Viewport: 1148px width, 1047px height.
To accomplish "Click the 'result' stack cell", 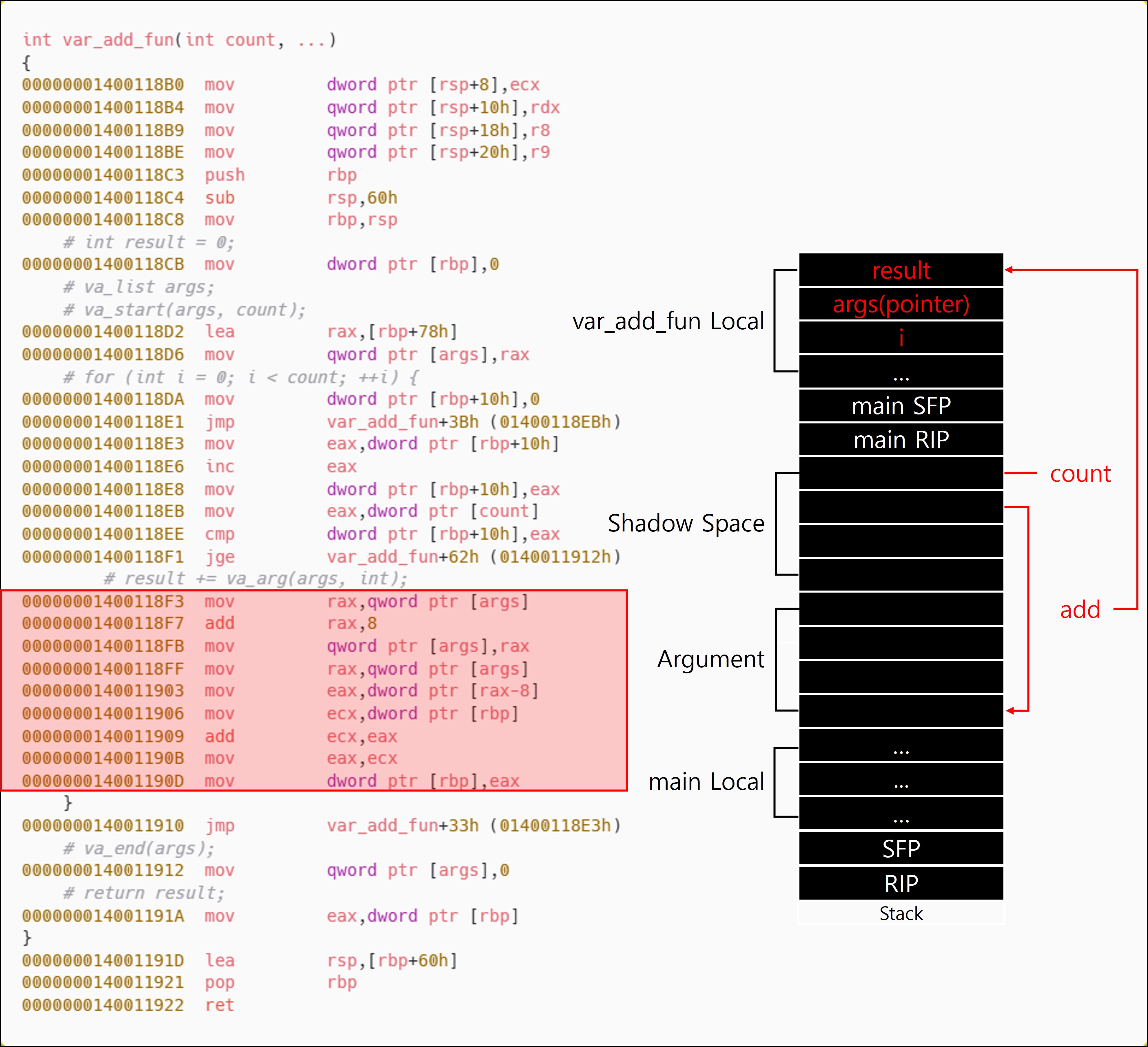I will (x=901, y=271).
